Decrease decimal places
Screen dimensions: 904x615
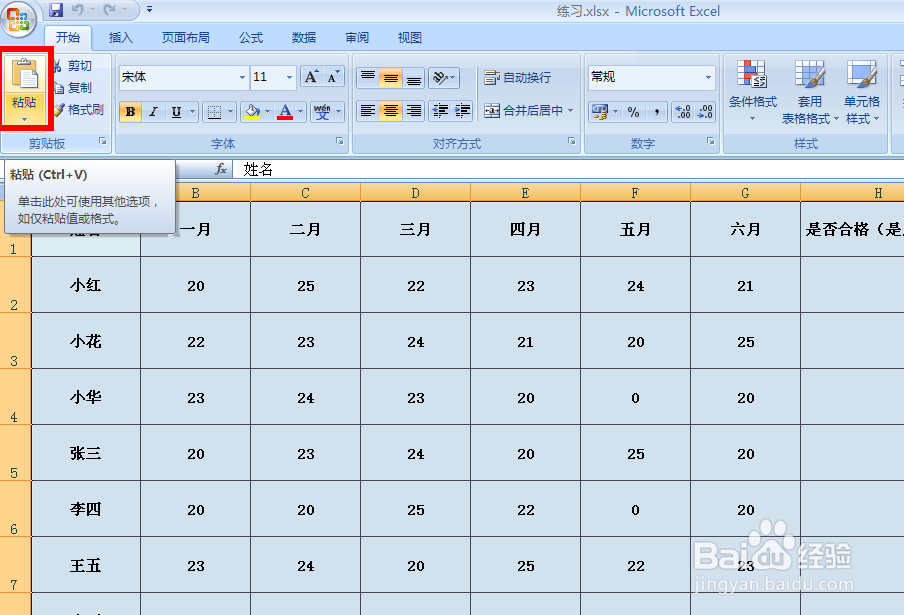pyautogui.click(x=705, y=112)
